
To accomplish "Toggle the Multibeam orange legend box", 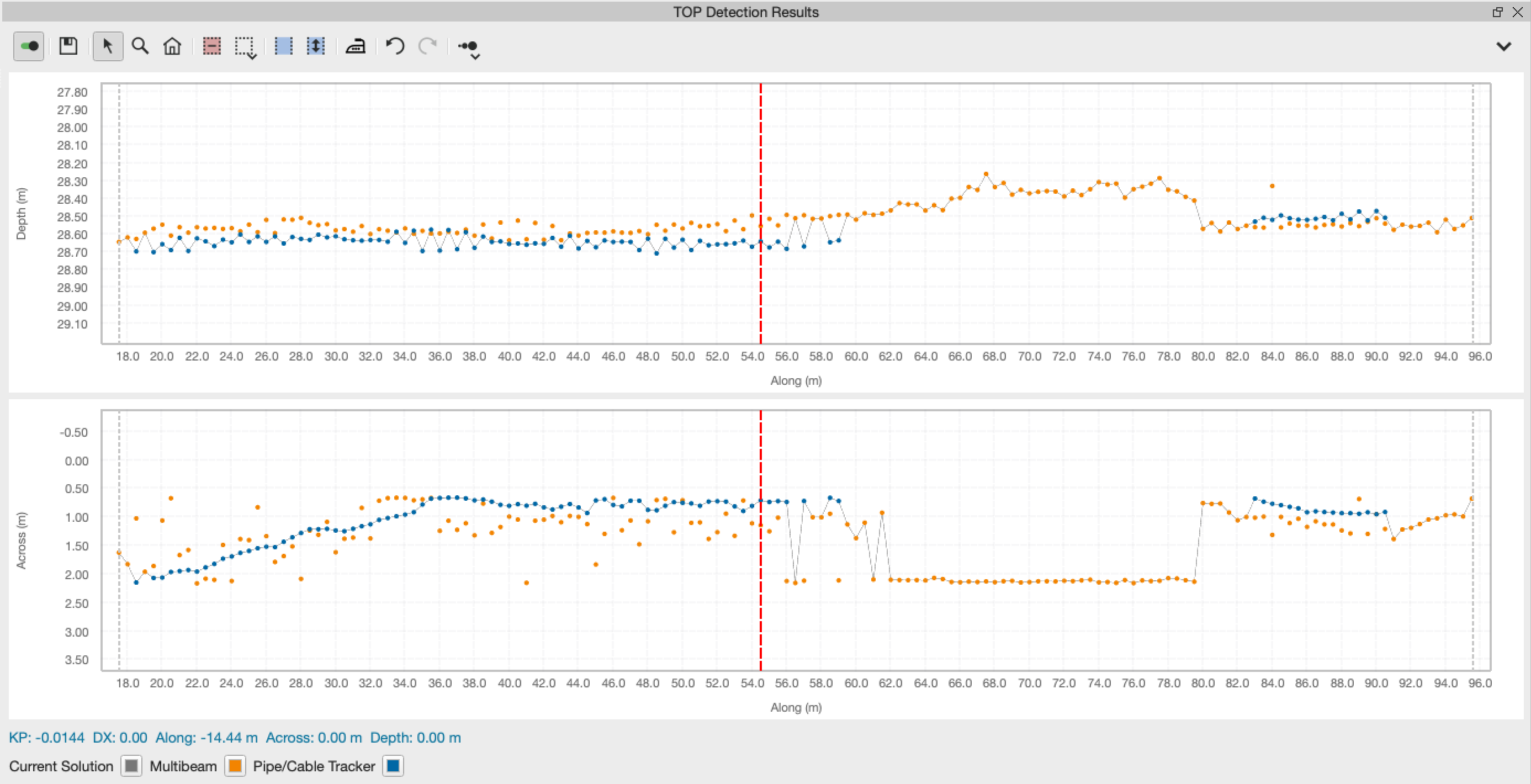I will [x=235, y=766].
